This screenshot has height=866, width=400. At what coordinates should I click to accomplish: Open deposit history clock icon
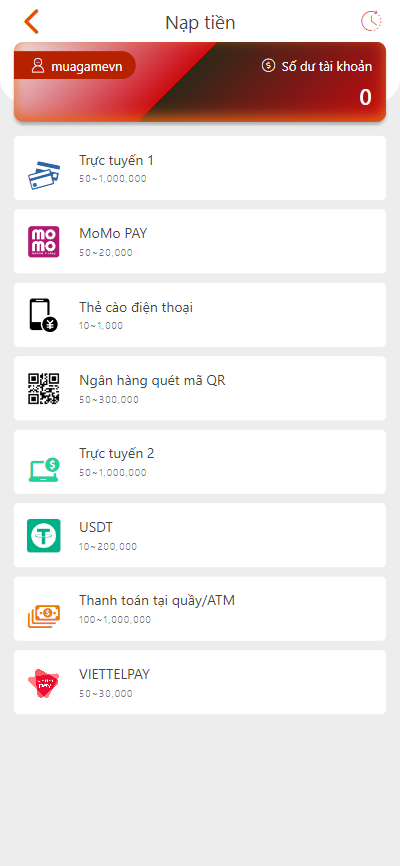pos(371,21)
